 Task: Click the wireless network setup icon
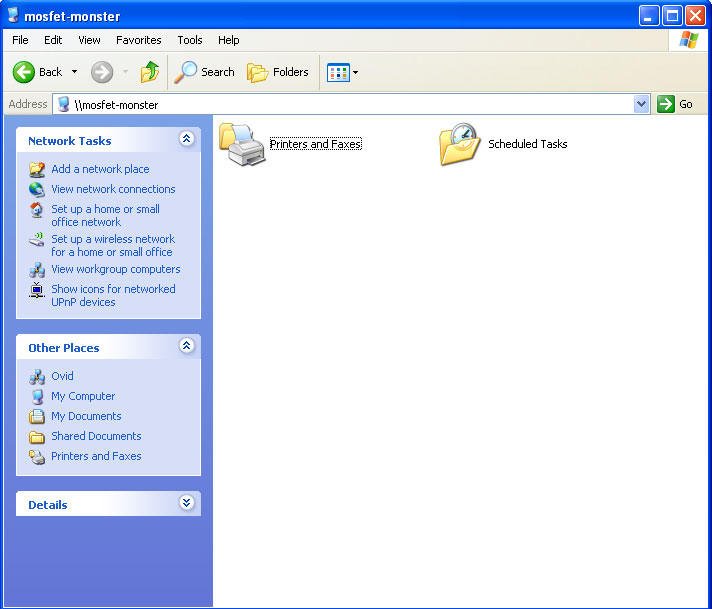37,239
